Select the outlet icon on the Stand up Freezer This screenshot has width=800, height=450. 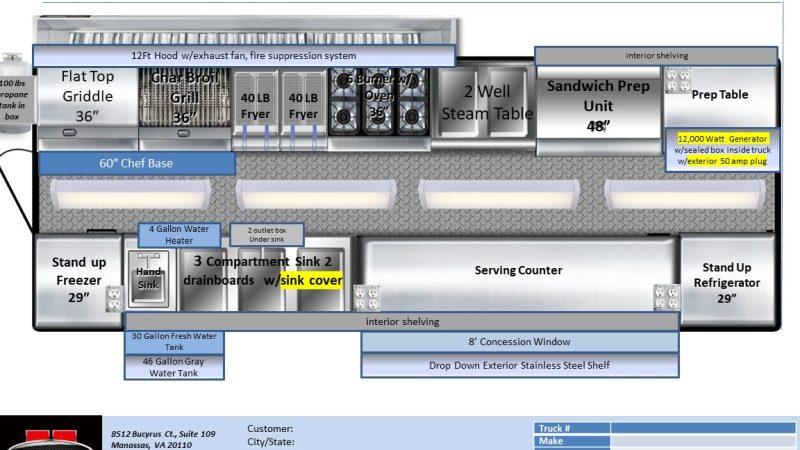click(114, 298)
